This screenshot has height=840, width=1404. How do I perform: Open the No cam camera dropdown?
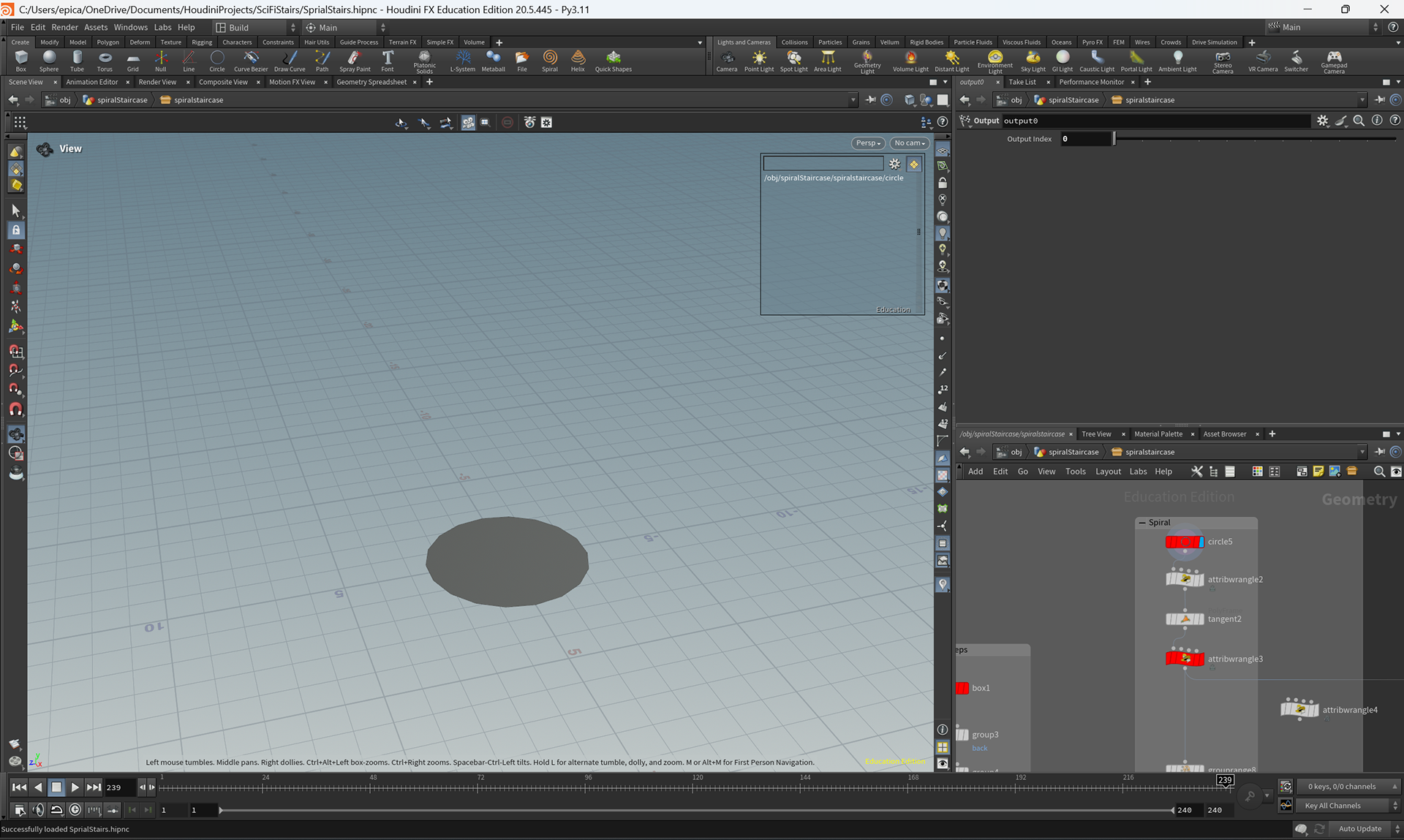pos(910,143)
